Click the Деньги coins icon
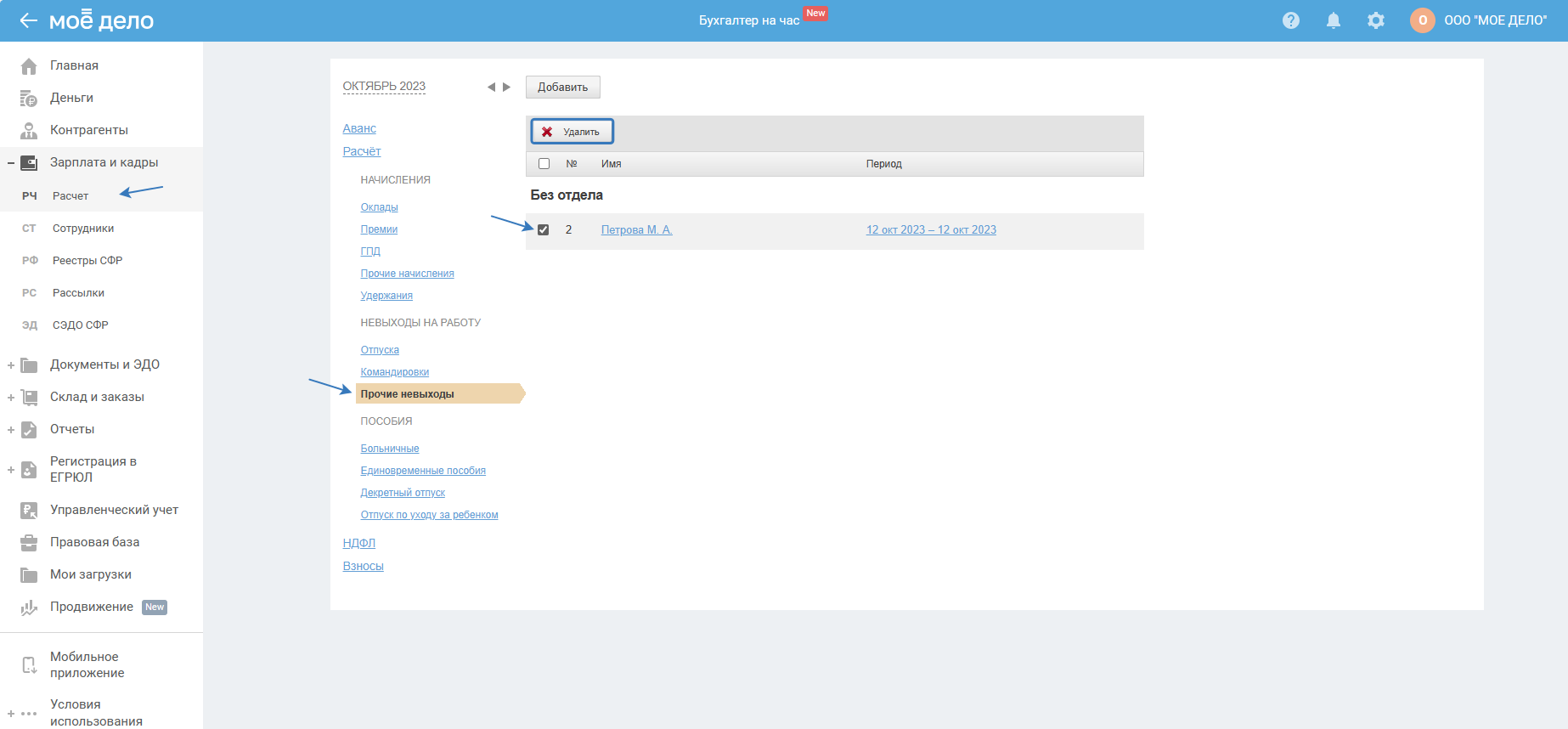This screenshot has height=729, width=1568. coord(29,99)
